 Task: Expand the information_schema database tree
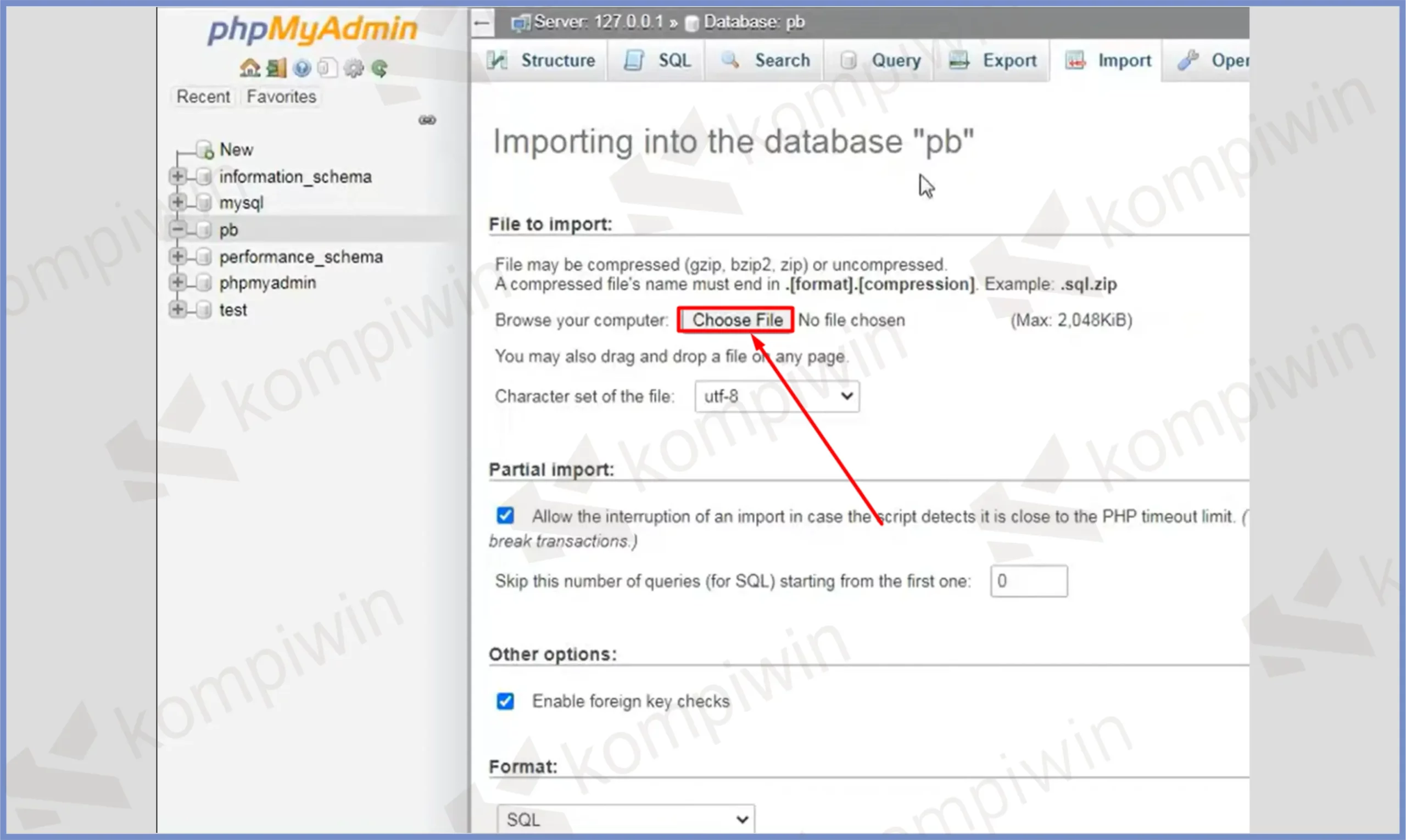177,177
